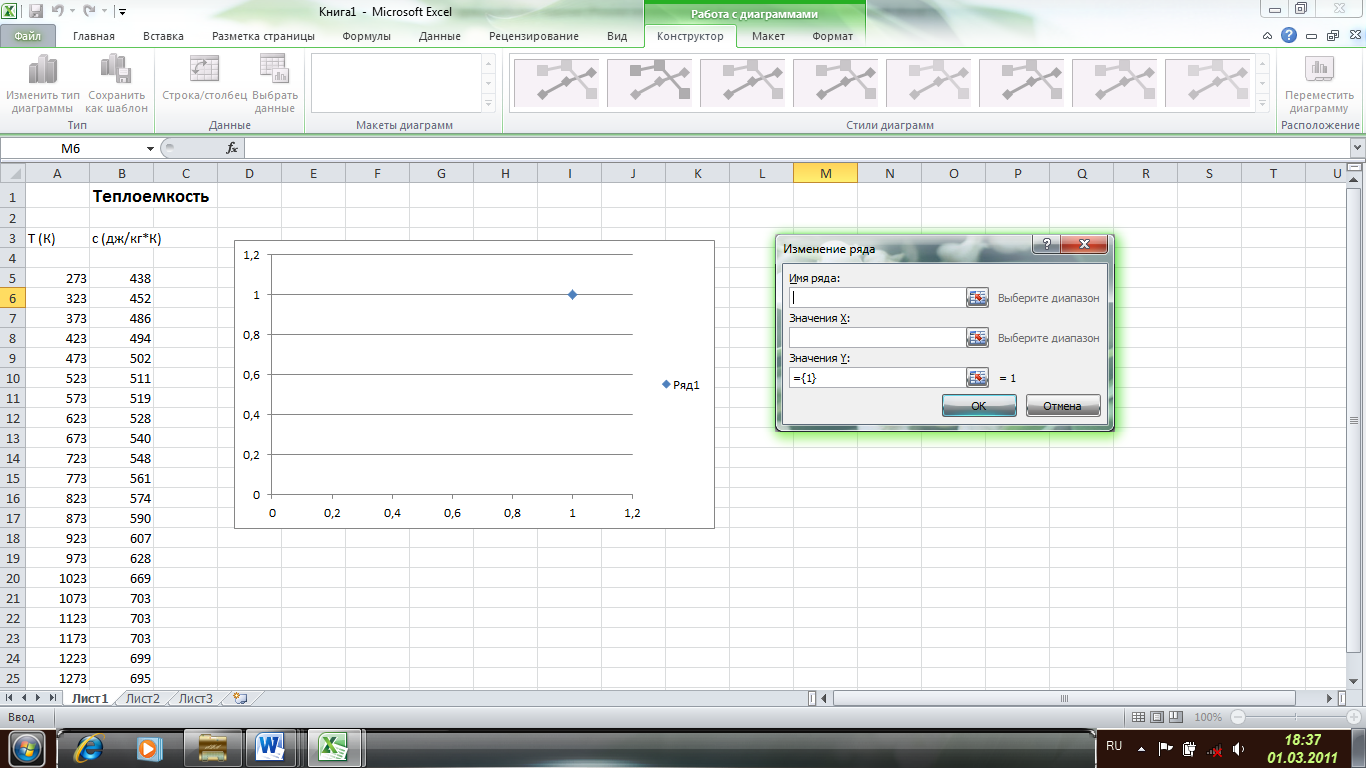Click the Change Chart Type icon
Viewport: 1366px width, 768px height.
point(42,70)
